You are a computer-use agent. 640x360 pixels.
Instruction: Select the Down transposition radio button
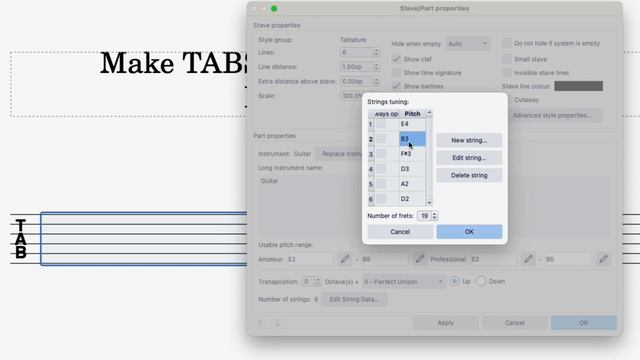[x=481, y=281]
